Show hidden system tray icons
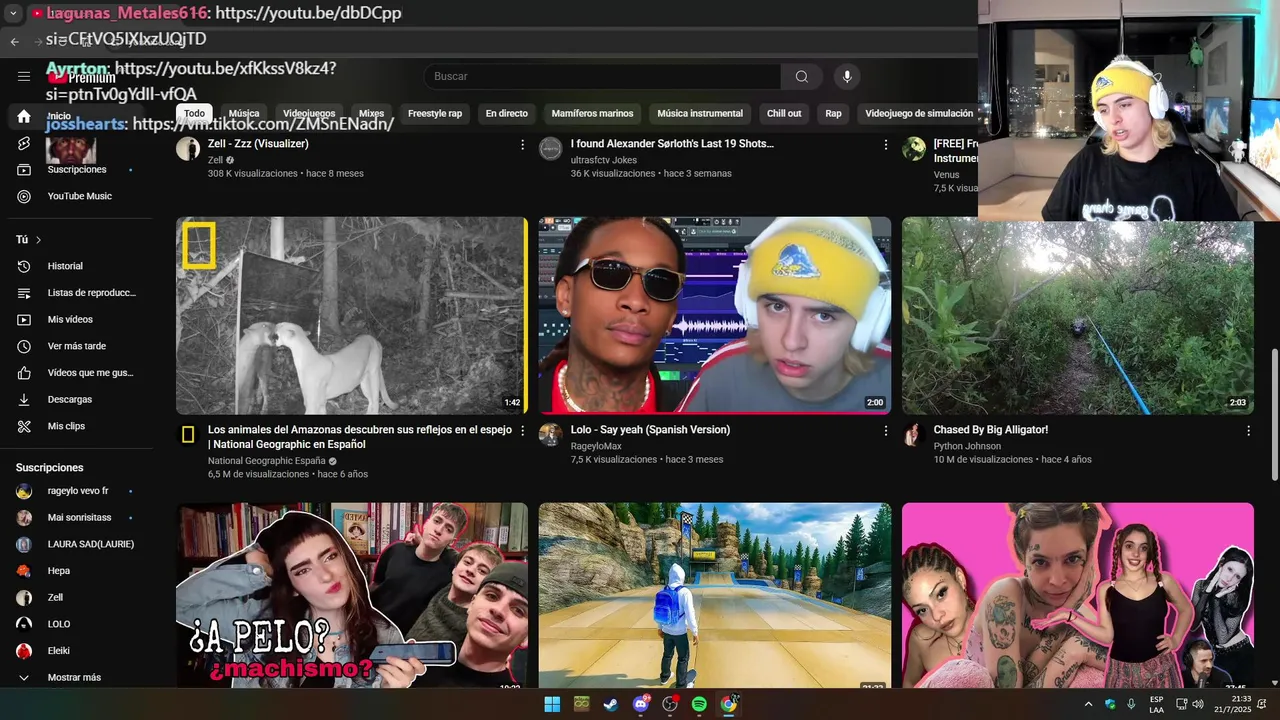Image resolution: width=1280 pixels, height=720 pixels. [x=1088, y=704]
